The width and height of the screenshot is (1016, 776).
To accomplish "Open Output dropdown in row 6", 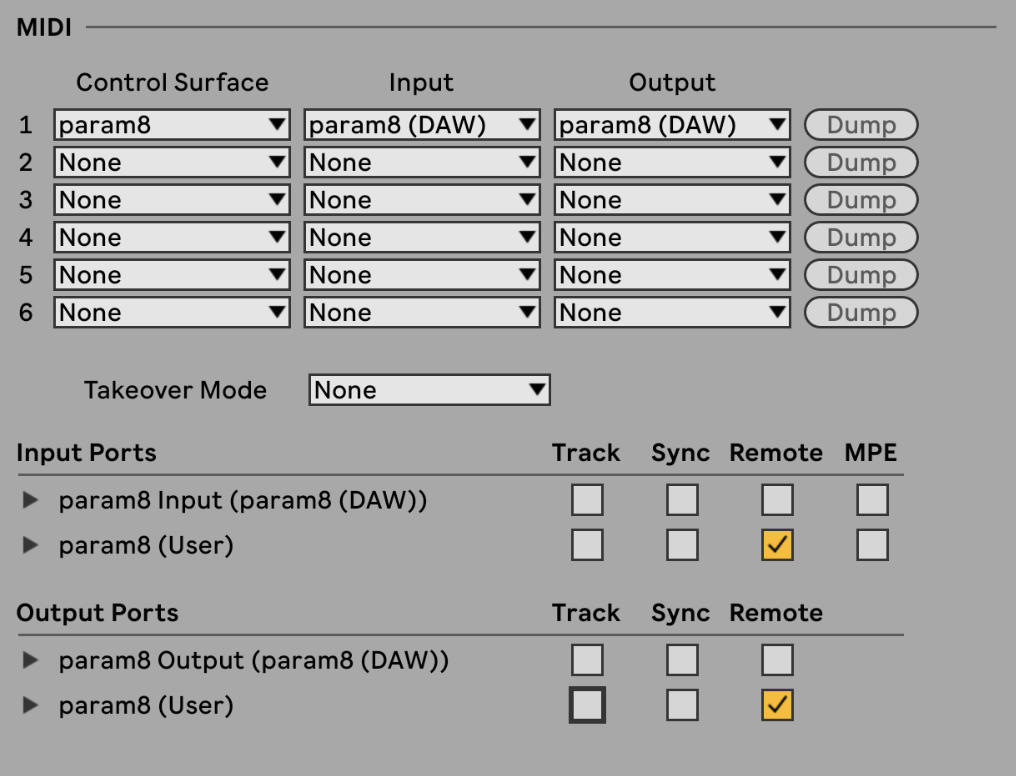I will click(672, 312).
